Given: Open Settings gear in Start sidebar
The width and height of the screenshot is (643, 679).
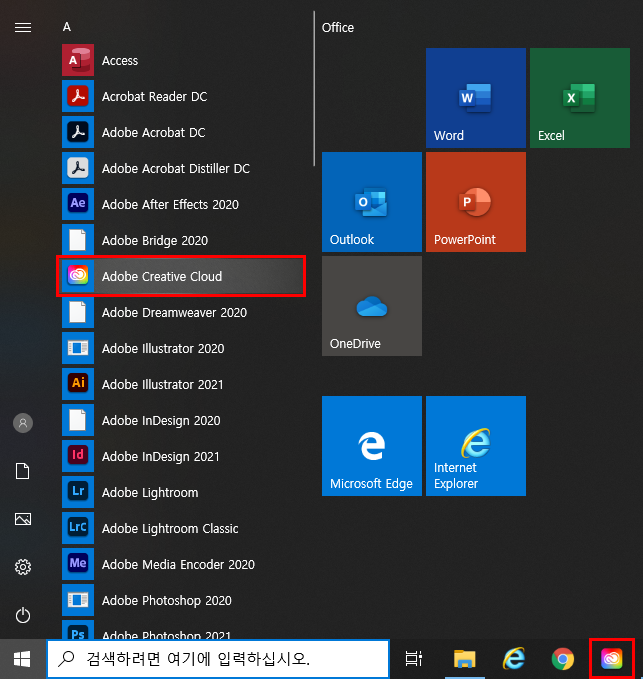Looking at the screenshot, I should [23, 567].
